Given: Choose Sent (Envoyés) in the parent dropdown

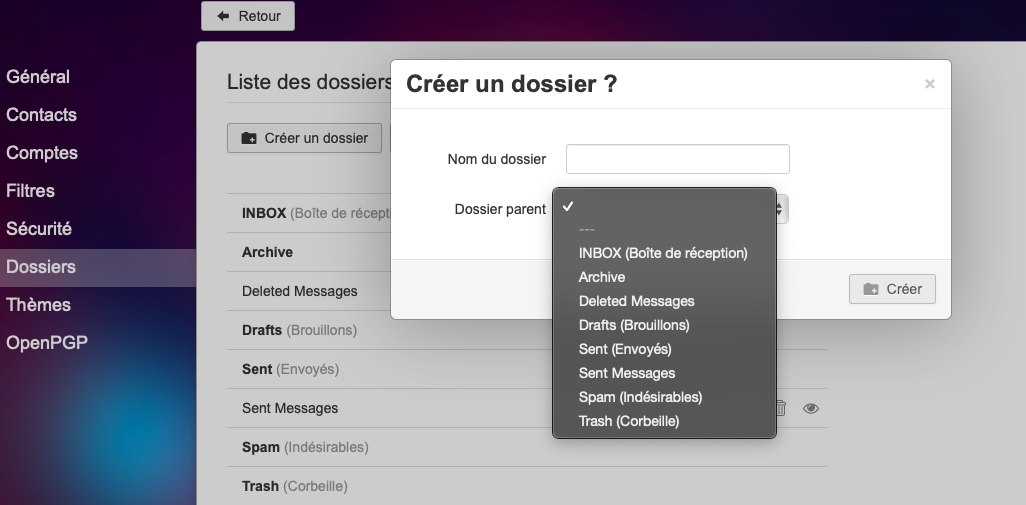Looking at the screenshot, I should click(664, 349).
